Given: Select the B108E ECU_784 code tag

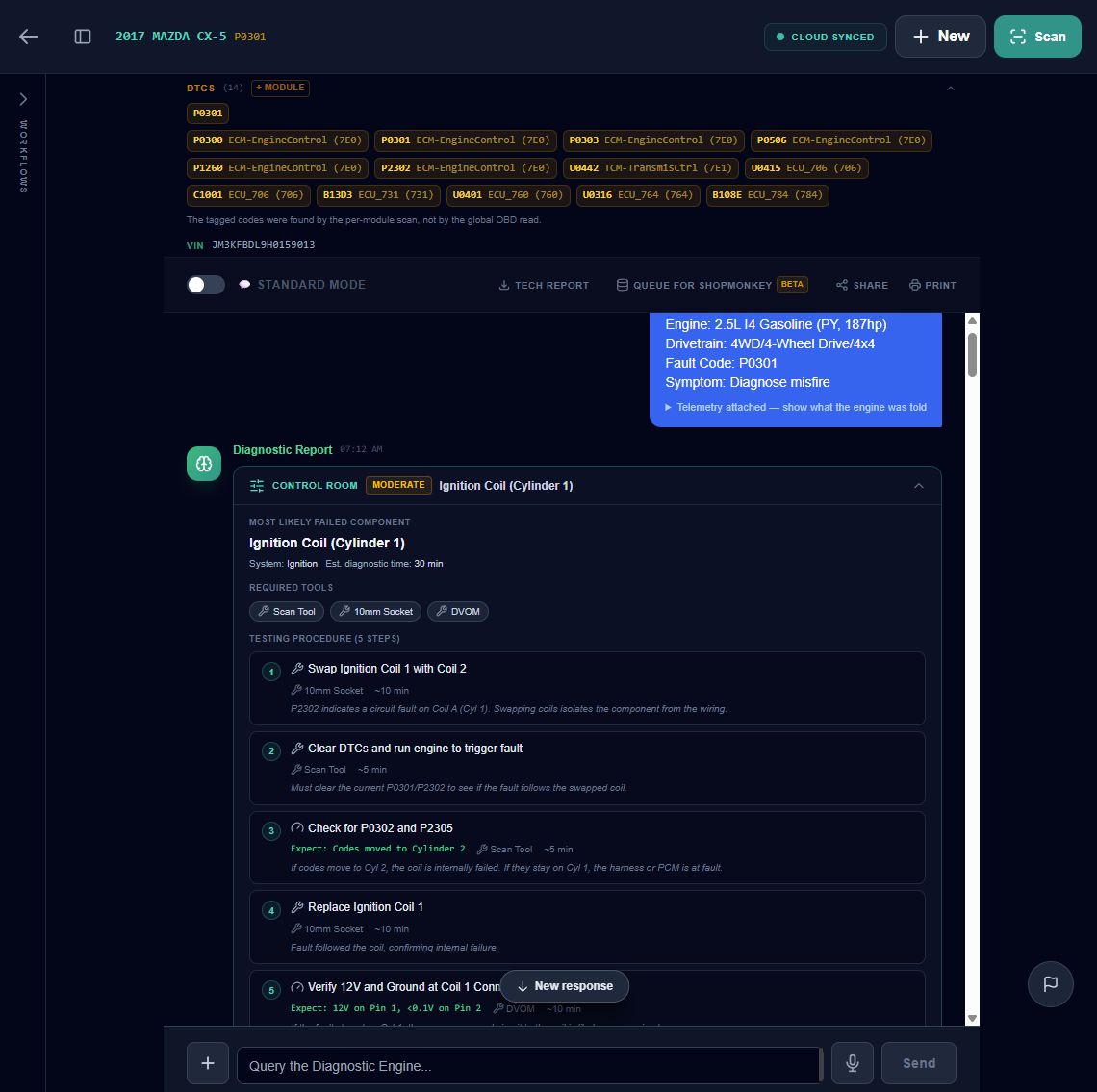Looking at the screenshot, I should point(768,195).
